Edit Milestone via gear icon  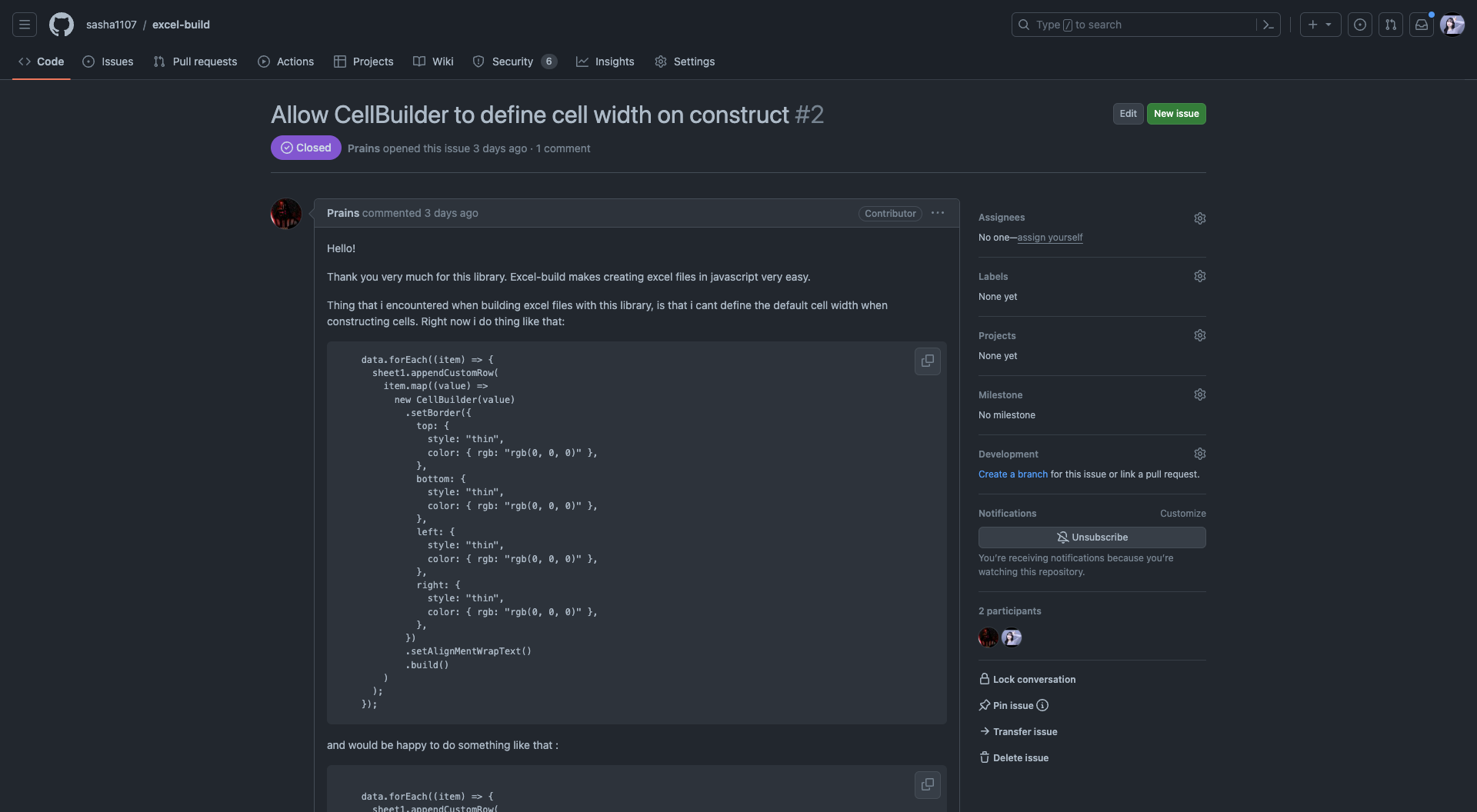1200,394
